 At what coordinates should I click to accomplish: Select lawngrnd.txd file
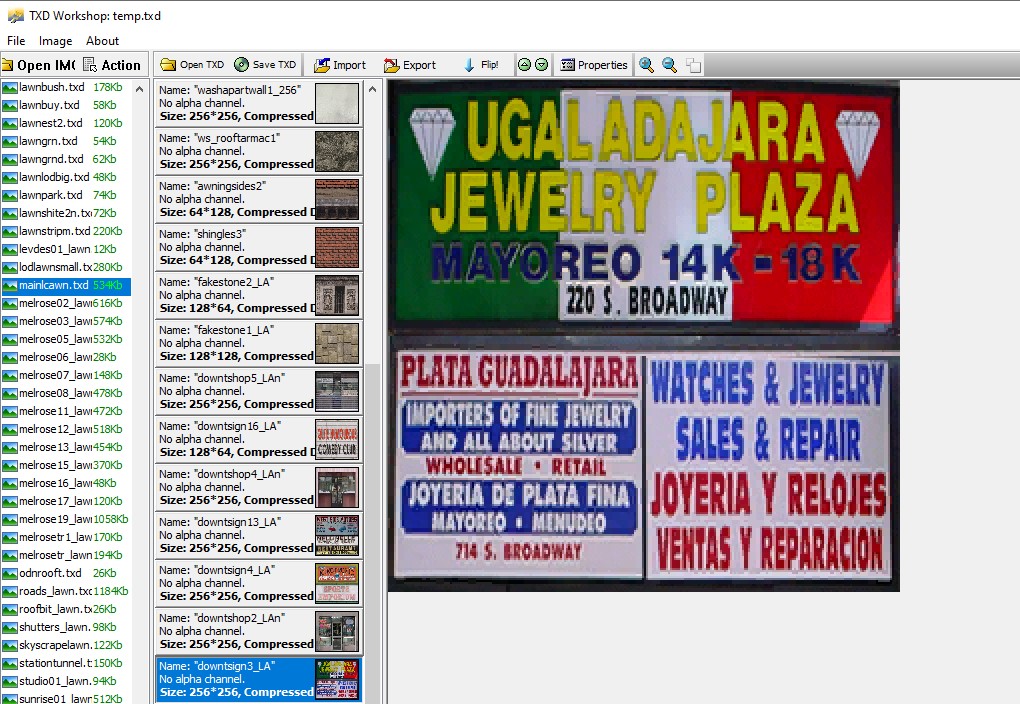66,159
